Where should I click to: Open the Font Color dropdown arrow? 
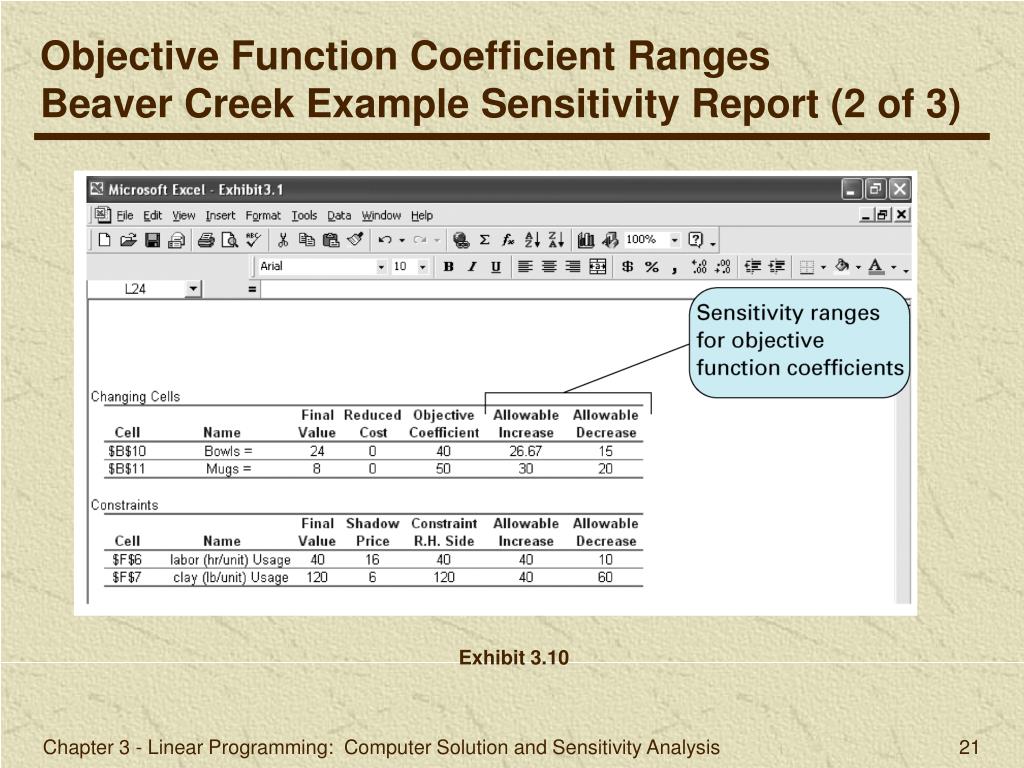click(893, 267)
